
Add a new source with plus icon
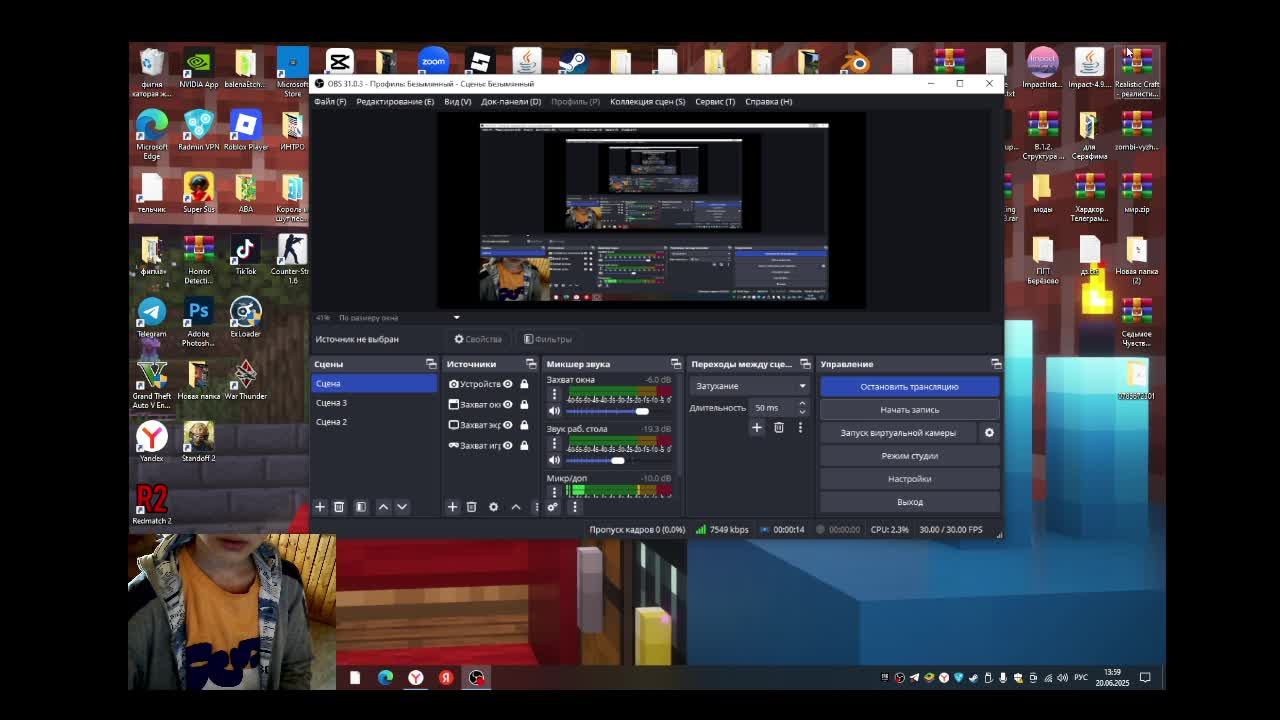point(452,507)
